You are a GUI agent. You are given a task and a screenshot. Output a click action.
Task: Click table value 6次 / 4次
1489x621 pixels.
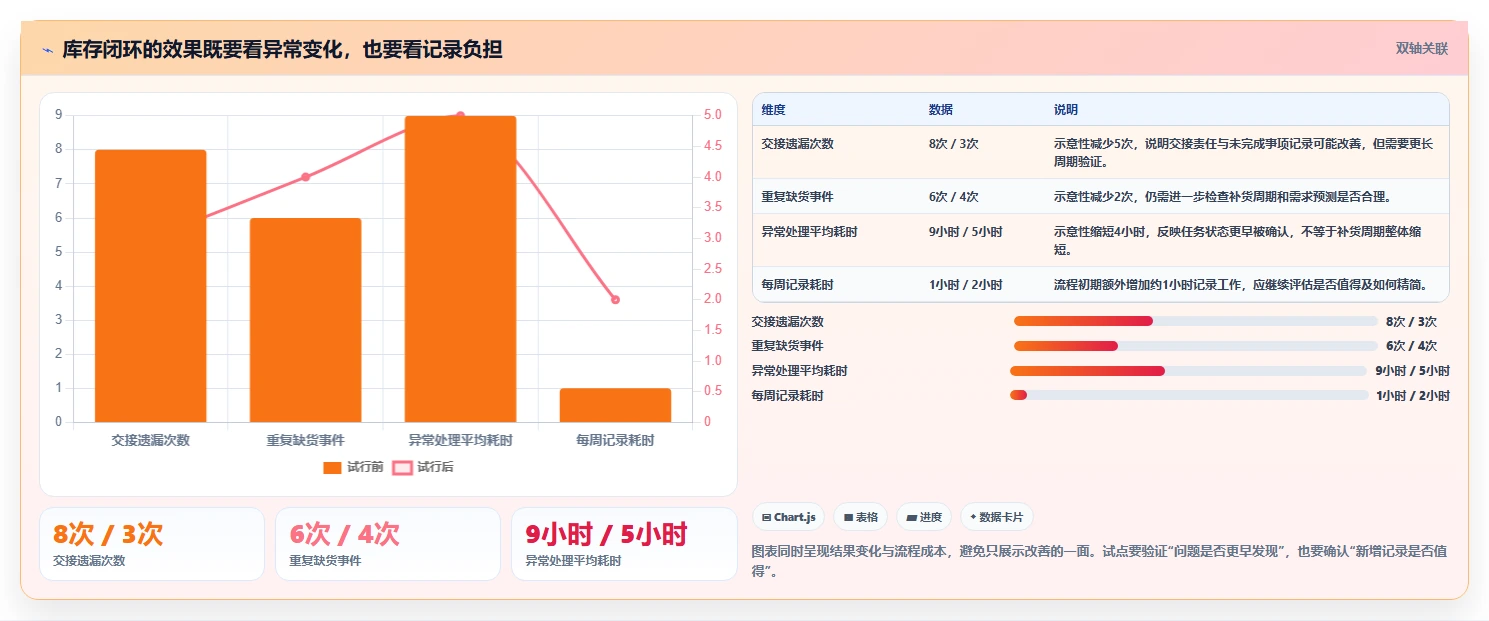[x=954, y=197]
